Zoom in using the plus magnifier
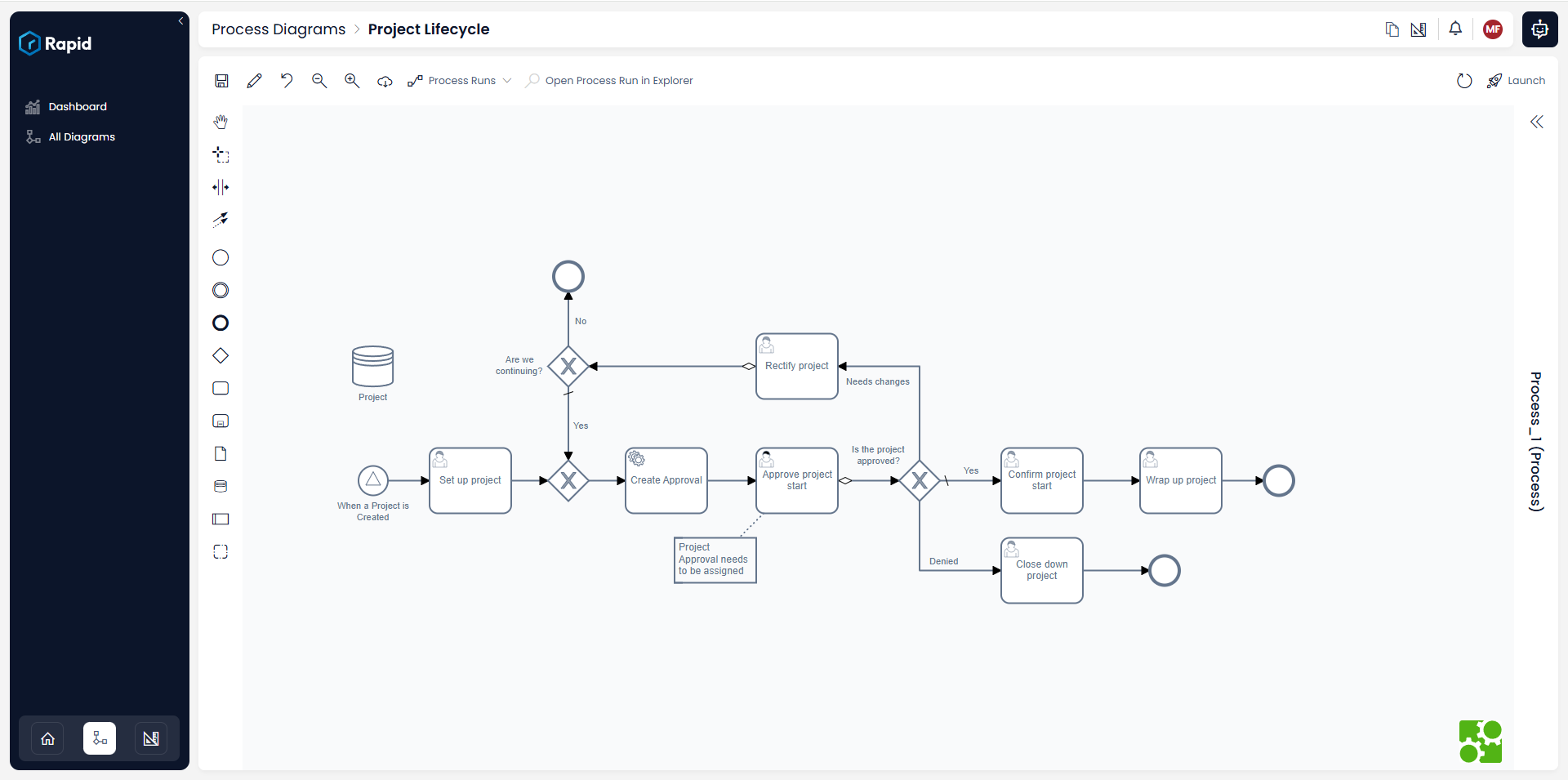This screenshot has width=1568, height=780. coord(352,81)
